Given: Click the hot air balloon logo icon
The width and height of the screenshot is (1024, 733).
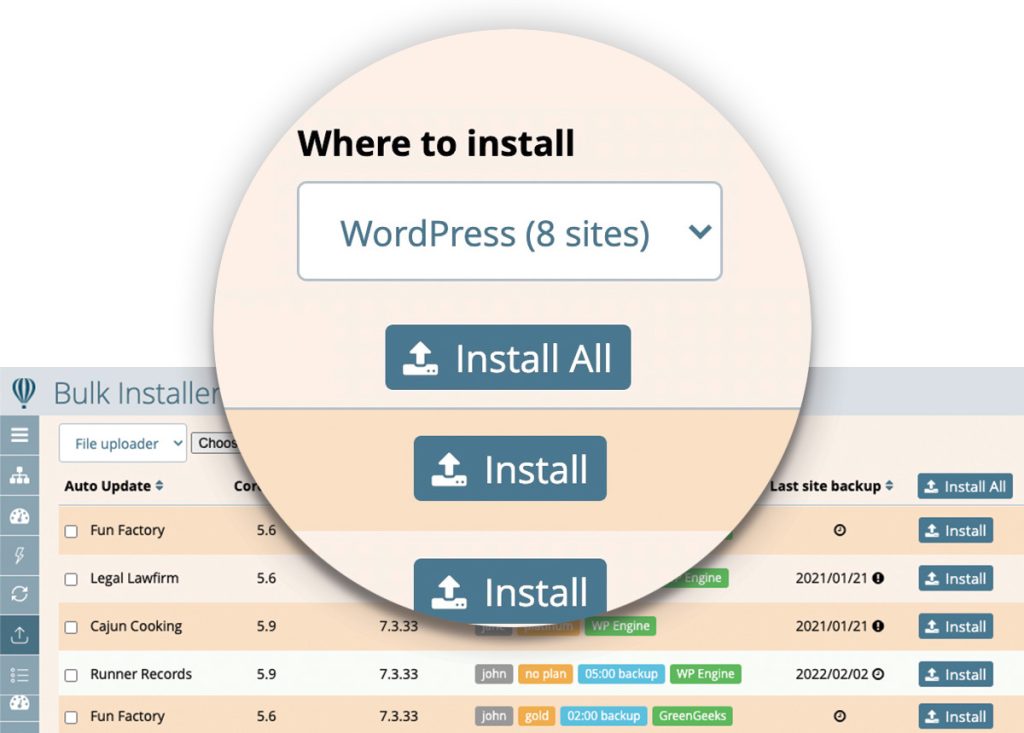Looking at the screenshot, I should click(x=24, y=393).
